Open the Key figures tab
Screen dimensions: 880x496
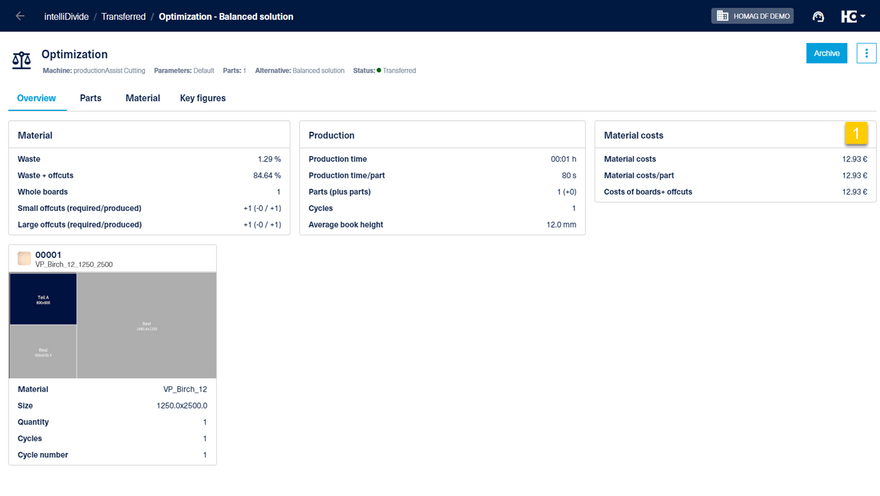pos(203,98)
